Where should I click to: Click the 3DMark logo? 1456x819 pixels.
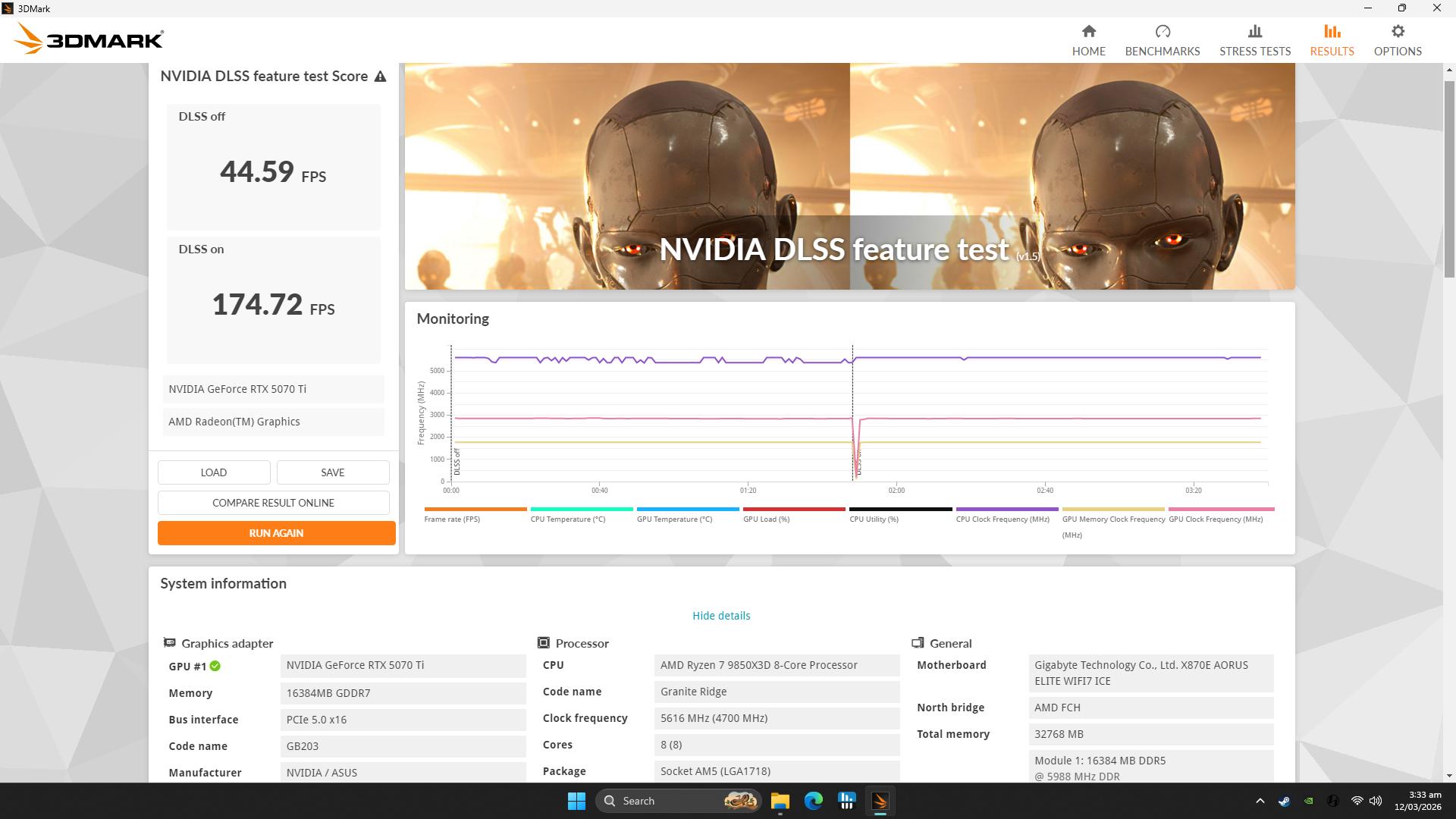(89, 39)
